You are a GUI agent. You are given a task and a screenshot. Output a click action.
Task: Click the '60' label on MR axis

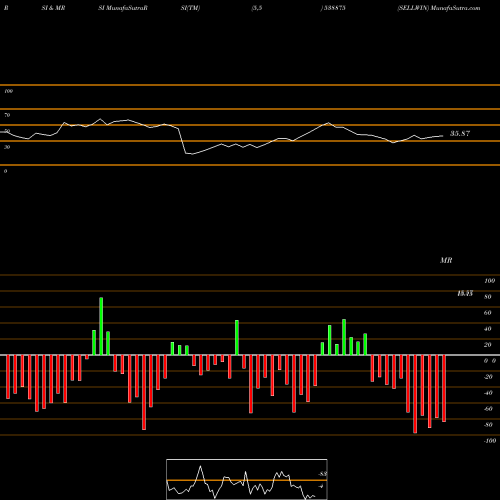488,313
